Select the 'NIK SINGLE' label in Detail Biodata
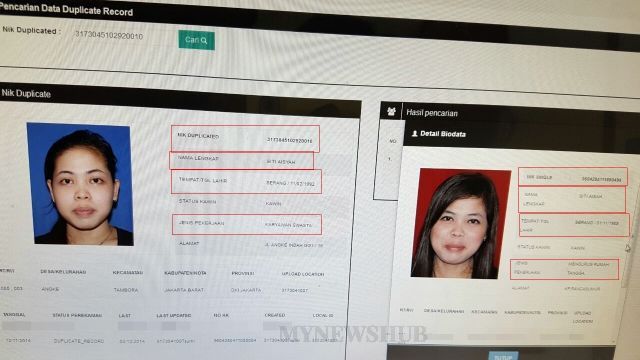640x360 pixels. click(539, 177)
